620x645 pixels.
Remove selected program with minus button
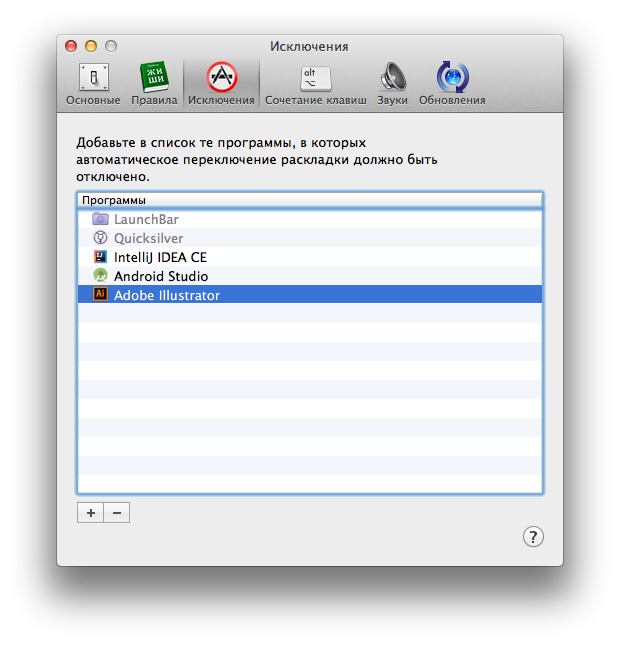117,513
